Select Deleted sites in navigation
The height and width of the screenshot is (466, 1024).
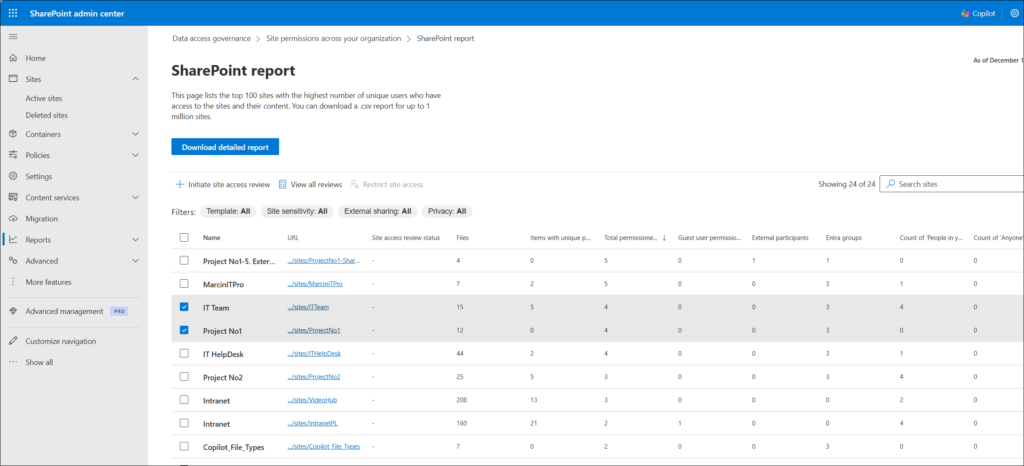point(46,115)
